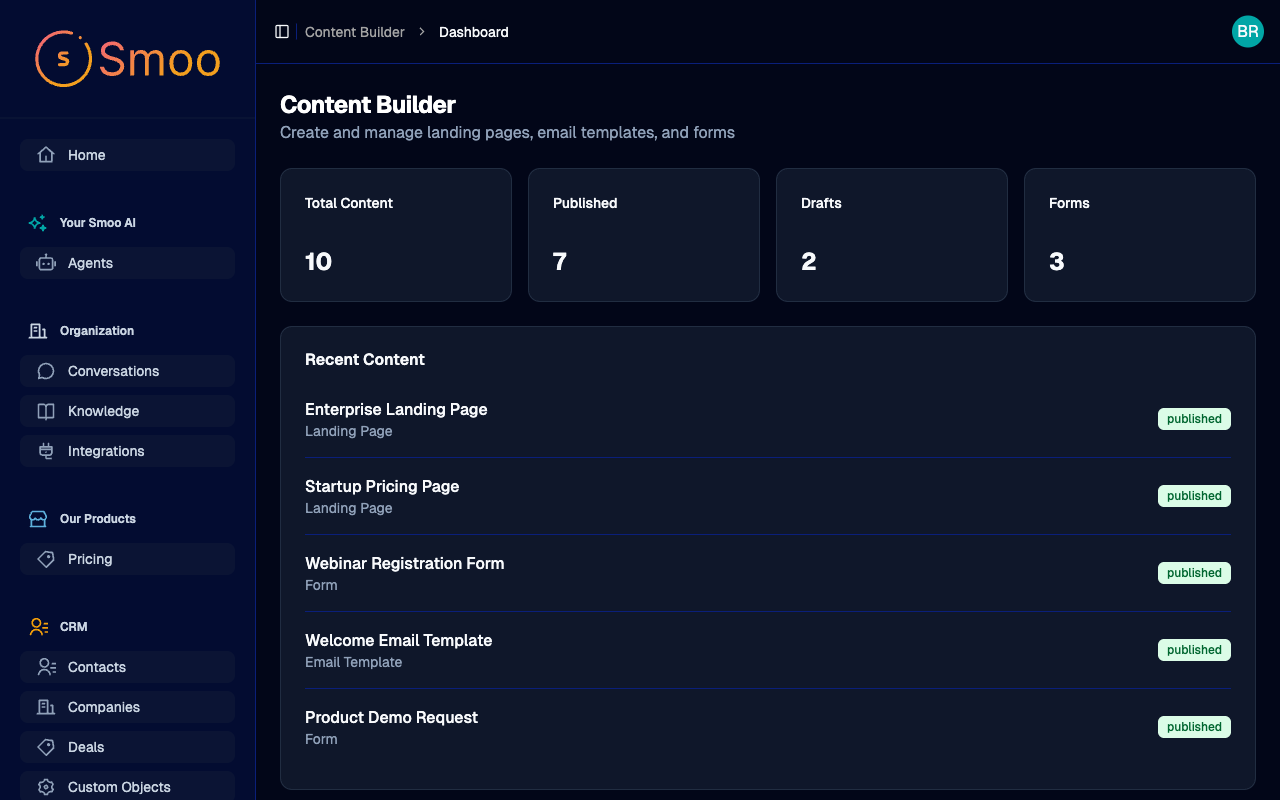This screenshot has width=1280, height=800.
Task: Click the Content Builder breadcrumb
Action: (355, 32)
